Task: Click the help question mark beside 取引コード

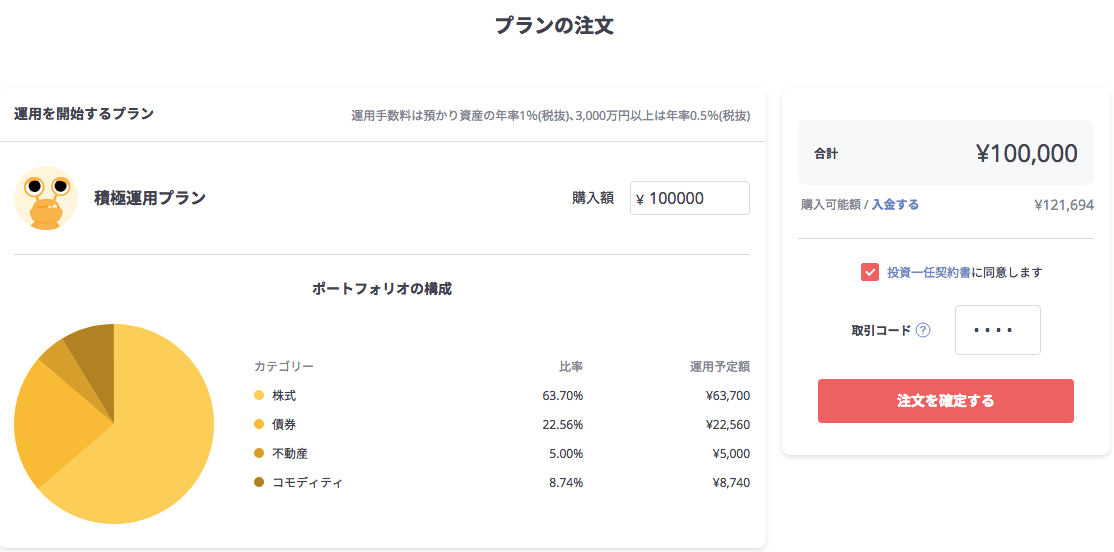Action: click(923, 330)
